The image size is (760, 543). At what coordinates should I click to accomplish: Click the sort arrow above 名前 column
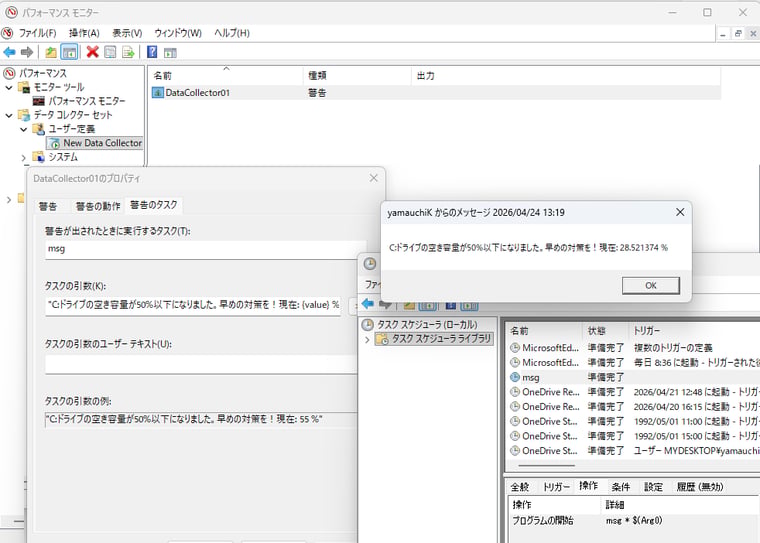point(226,69)
